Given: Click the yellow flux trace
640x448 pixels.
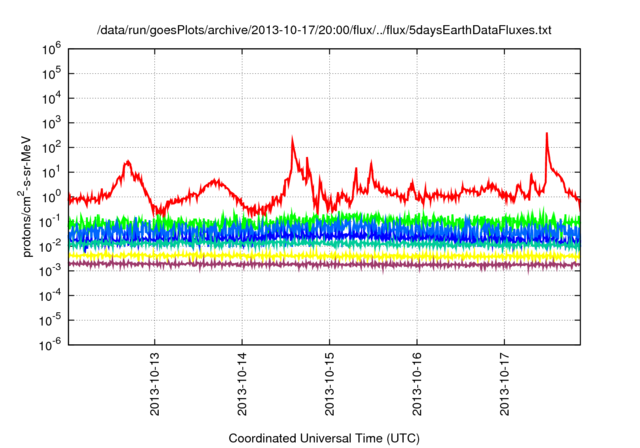Looking at the screenshot, I should 324,256.
